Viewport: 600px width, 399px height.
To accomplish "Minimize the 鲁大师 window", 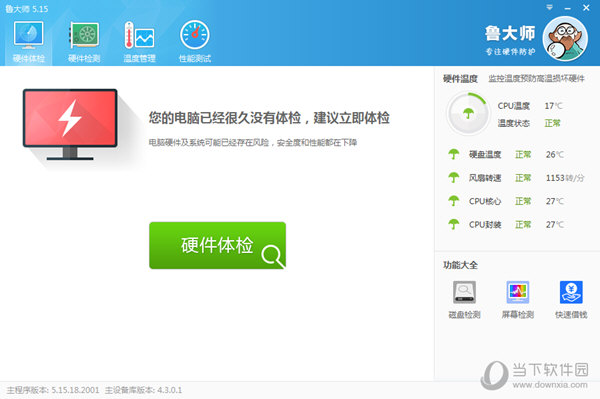I will point(567,8).
